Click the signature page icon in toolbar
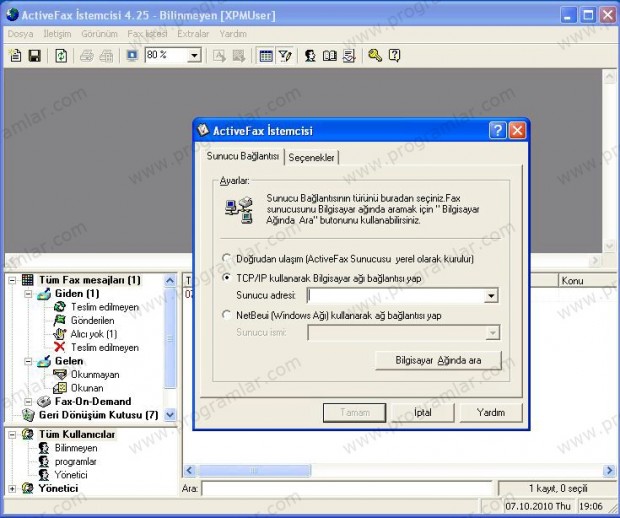This screenshot has height=518, width=620. tap(349, 56)
